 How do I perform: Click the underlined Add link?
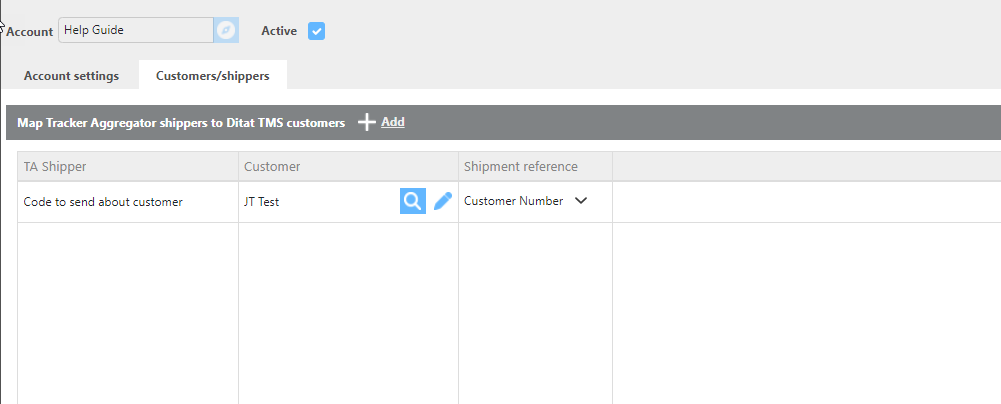coord(393,122)
